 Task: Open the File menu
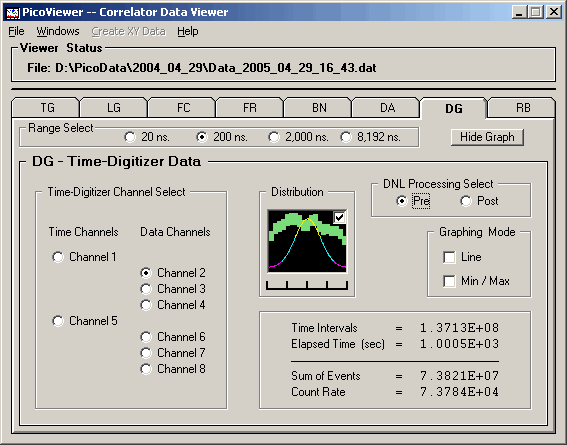pos(16,31)
